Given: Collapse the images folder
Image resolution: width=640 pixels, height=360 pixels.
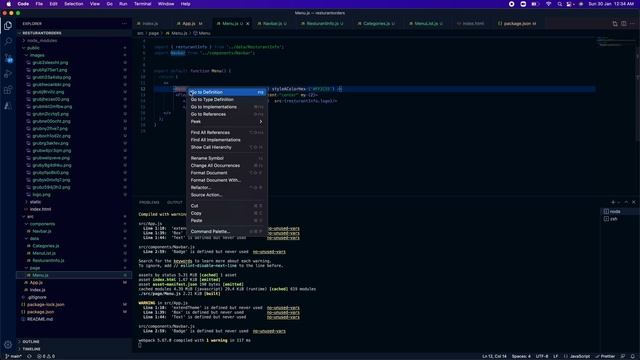Looking at the screenshot, I should pyautogui.click(x=37, y=55).
